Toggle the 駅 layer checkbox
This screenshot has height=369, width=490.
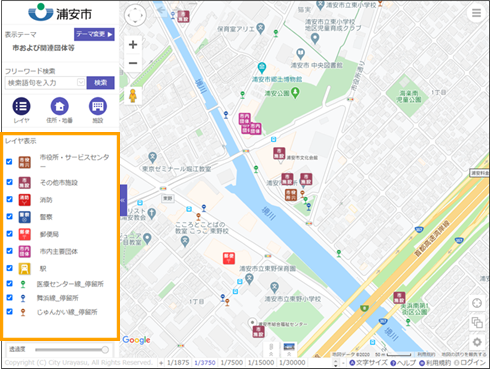pyautogui.click(x=9, y=268)
